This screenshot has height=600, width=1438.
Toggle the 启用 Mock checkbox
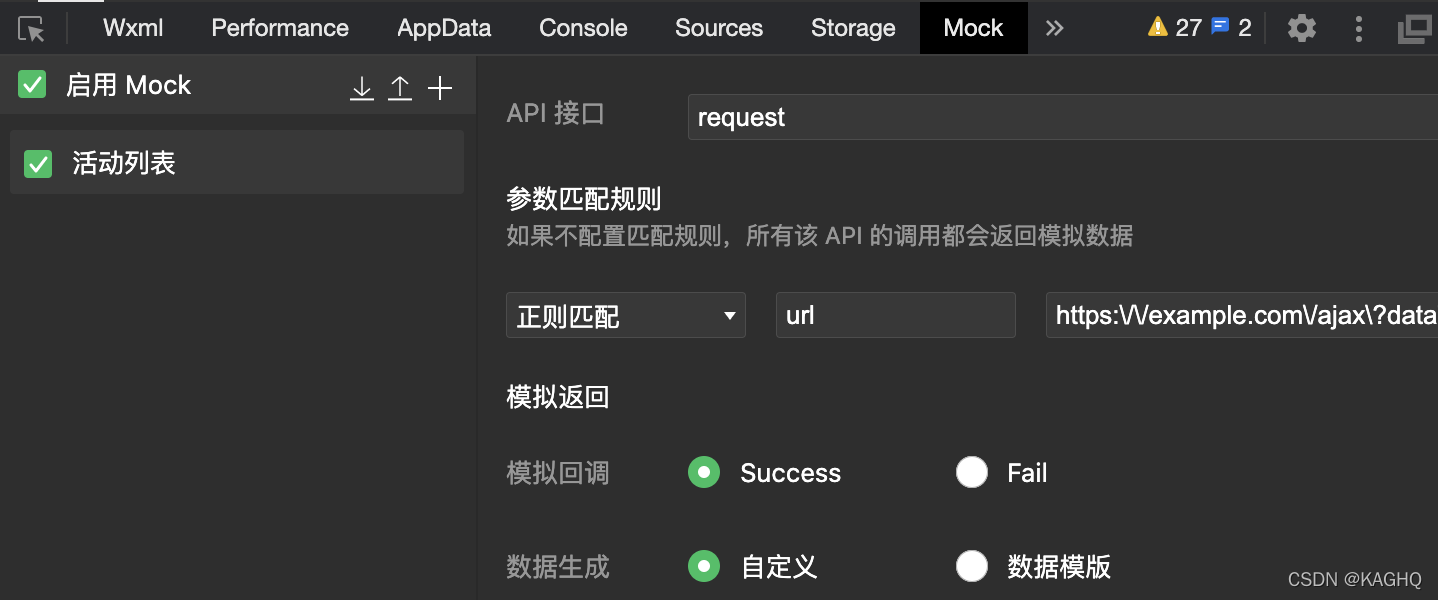click(32, 84)
